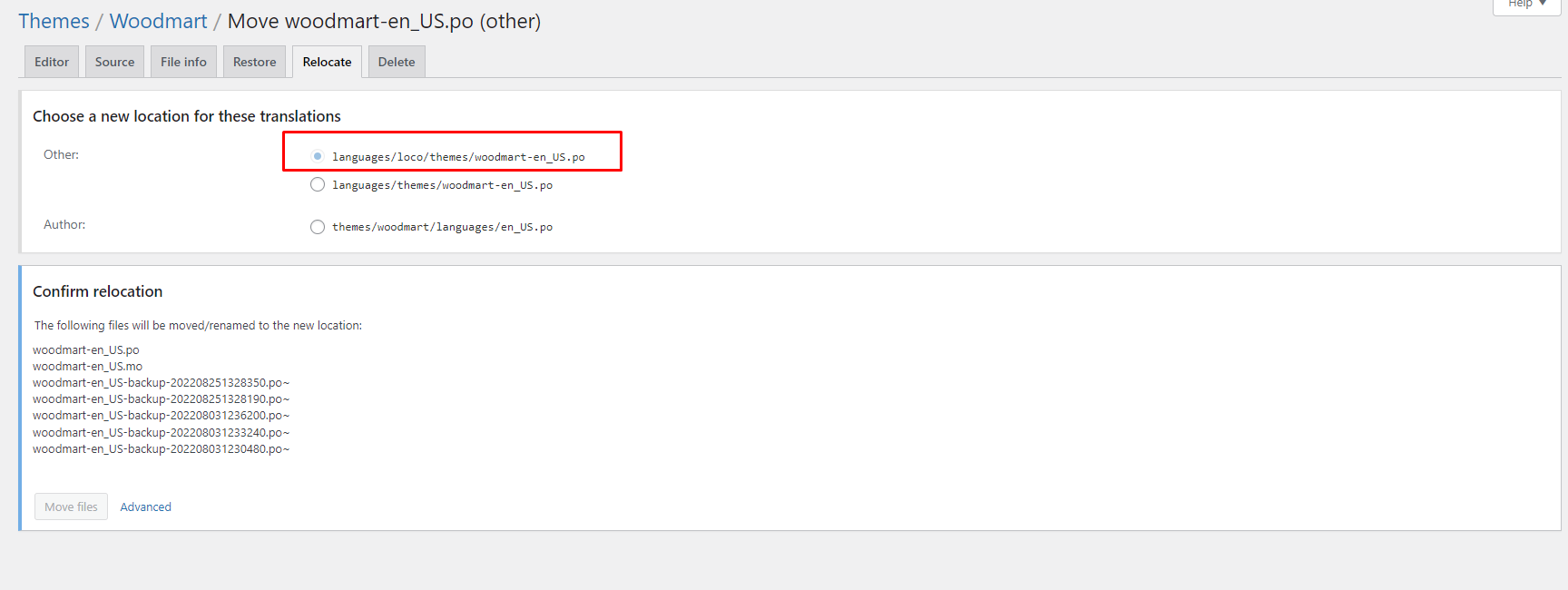Open the Delete tab
This screenshot has width=1568, height=590.
tap(397, 62)
